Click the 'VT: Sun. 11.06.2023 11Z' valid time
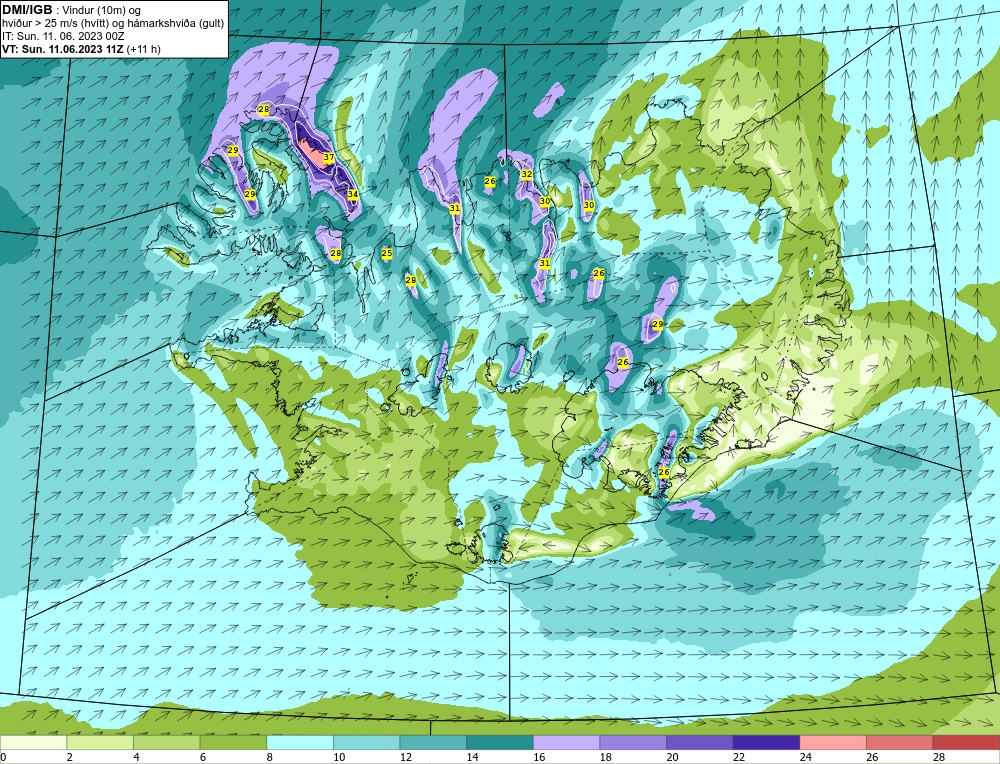This screenshot has height=764, width=1000. 63,49
